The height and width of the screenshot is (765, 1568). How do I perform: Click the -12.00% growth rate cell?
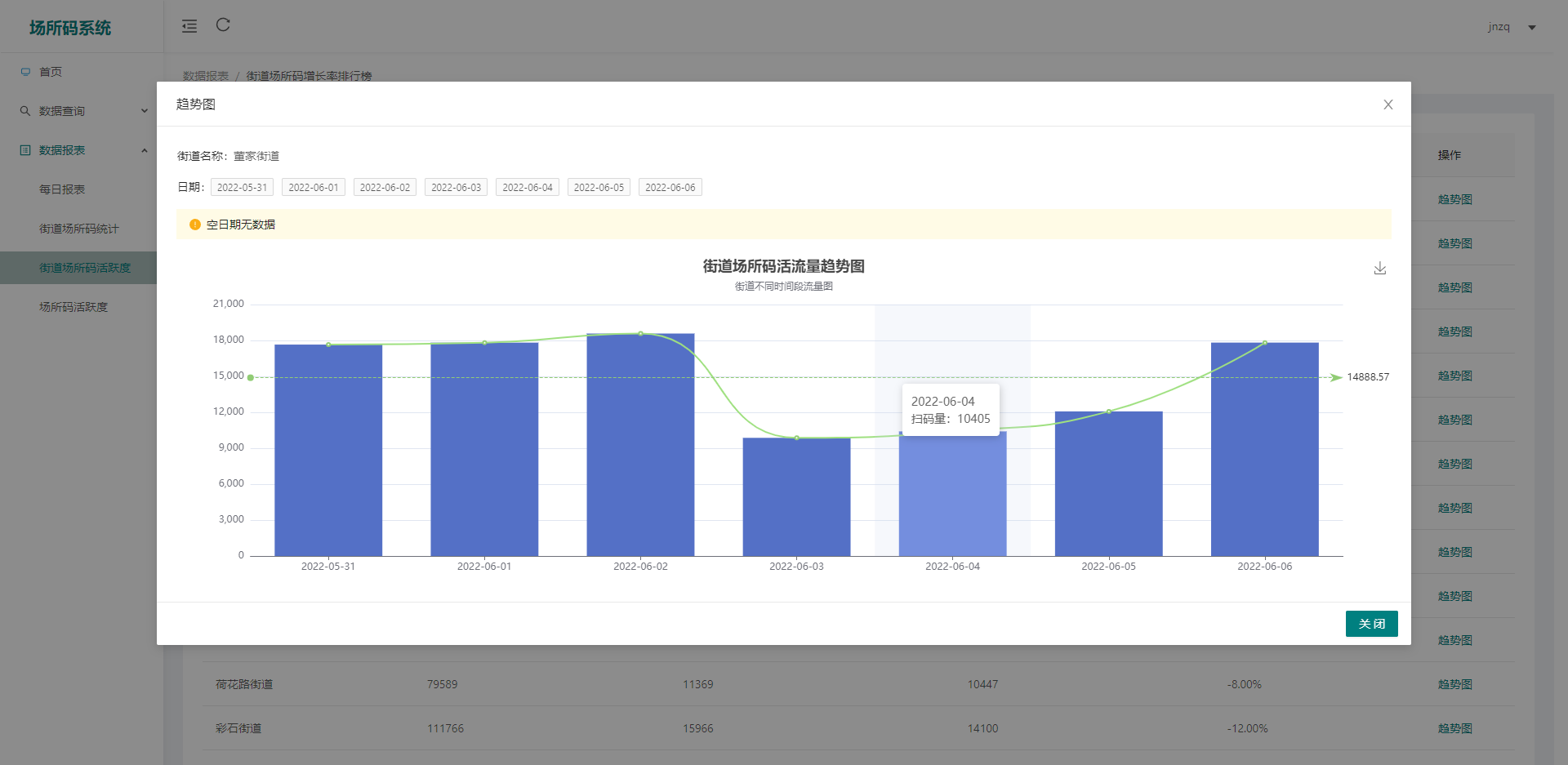click(x=1247, y=728)
